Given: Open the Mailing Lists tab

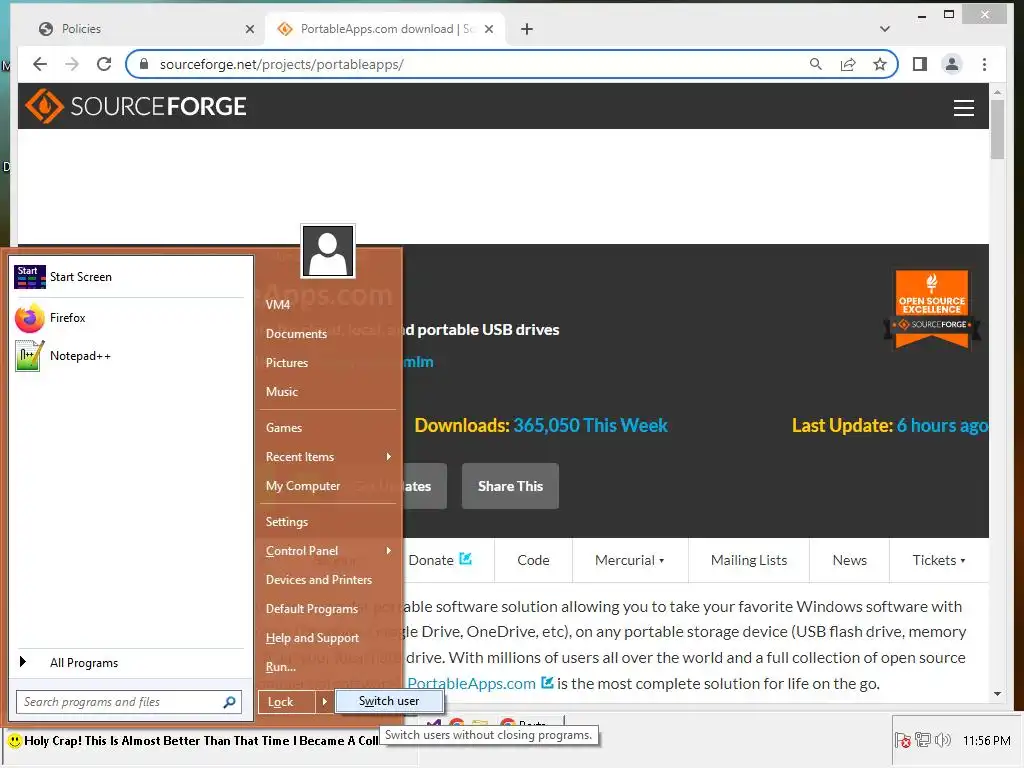Looking at the screenshot, I should (x=749, y=560).
